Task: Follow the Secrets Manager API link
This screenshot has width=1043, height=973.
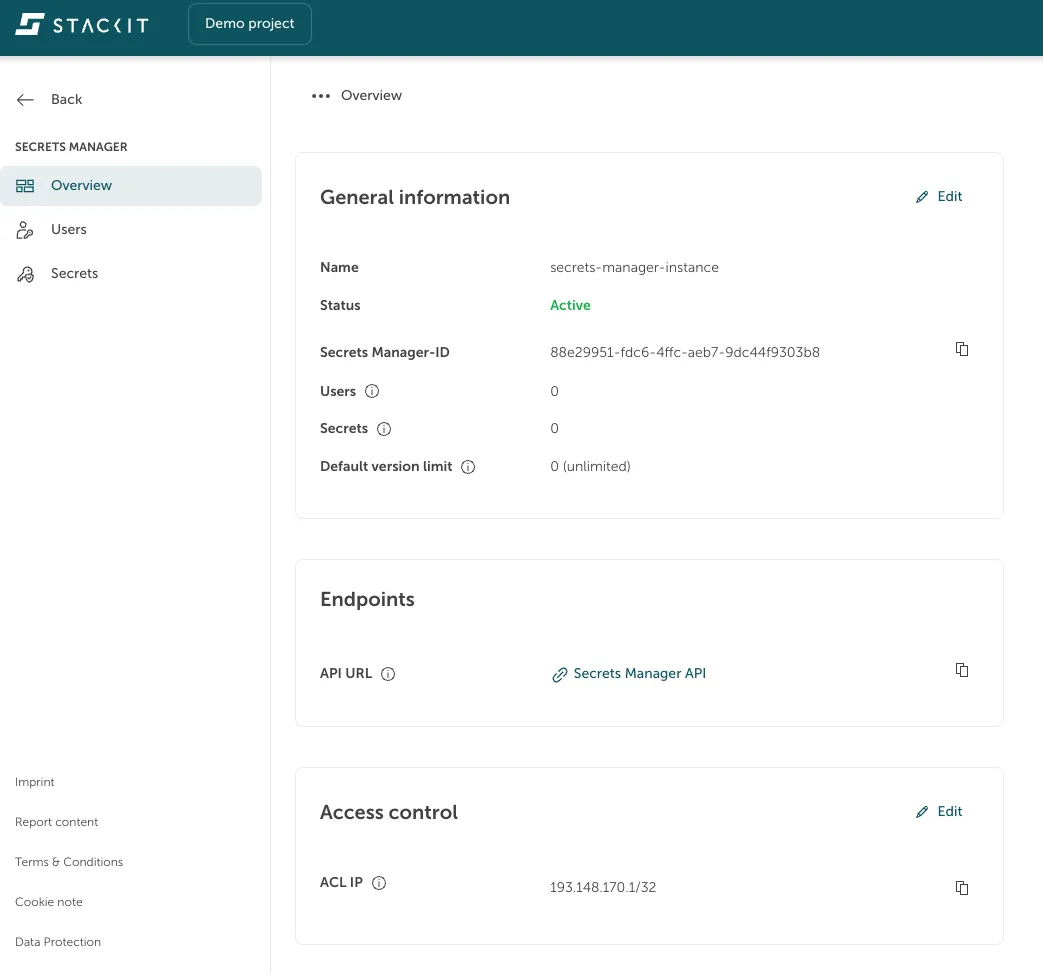Action: pos(639,673)
